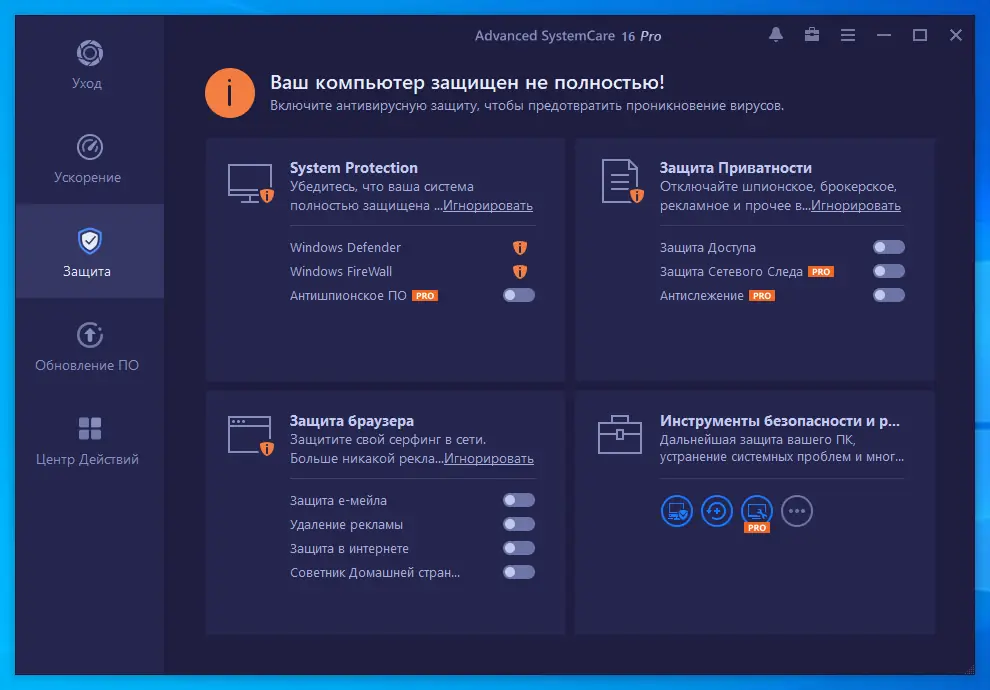
Task: Click the Защита браузера heading
Action: click(x=352, y=421)
